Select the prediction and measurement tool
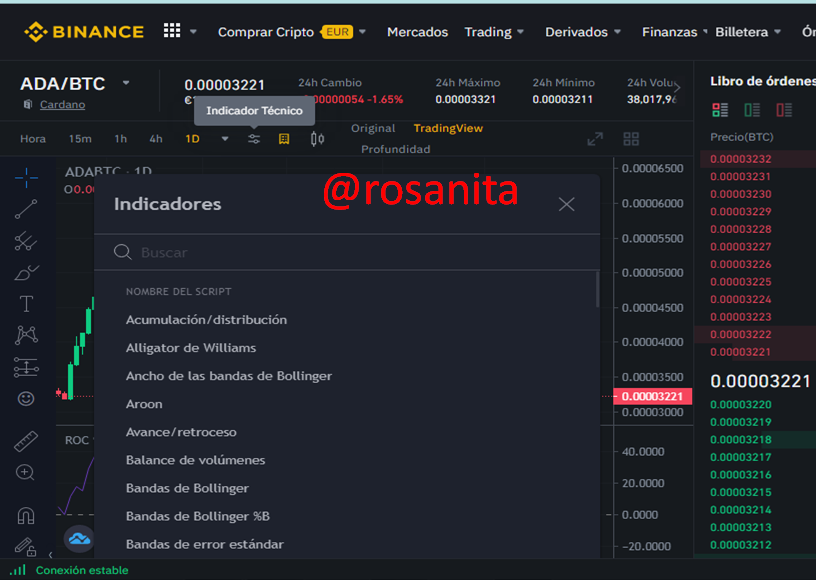Image resolution: width=816 pixels, height=580 pixels. 26,367
